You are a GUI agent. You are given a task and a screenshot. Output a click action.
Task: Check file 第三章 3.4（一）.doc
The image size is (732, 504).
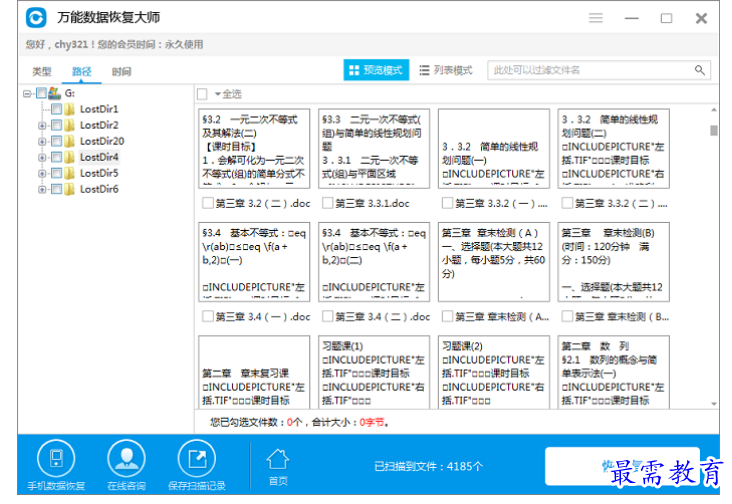[x=208, y=316]
